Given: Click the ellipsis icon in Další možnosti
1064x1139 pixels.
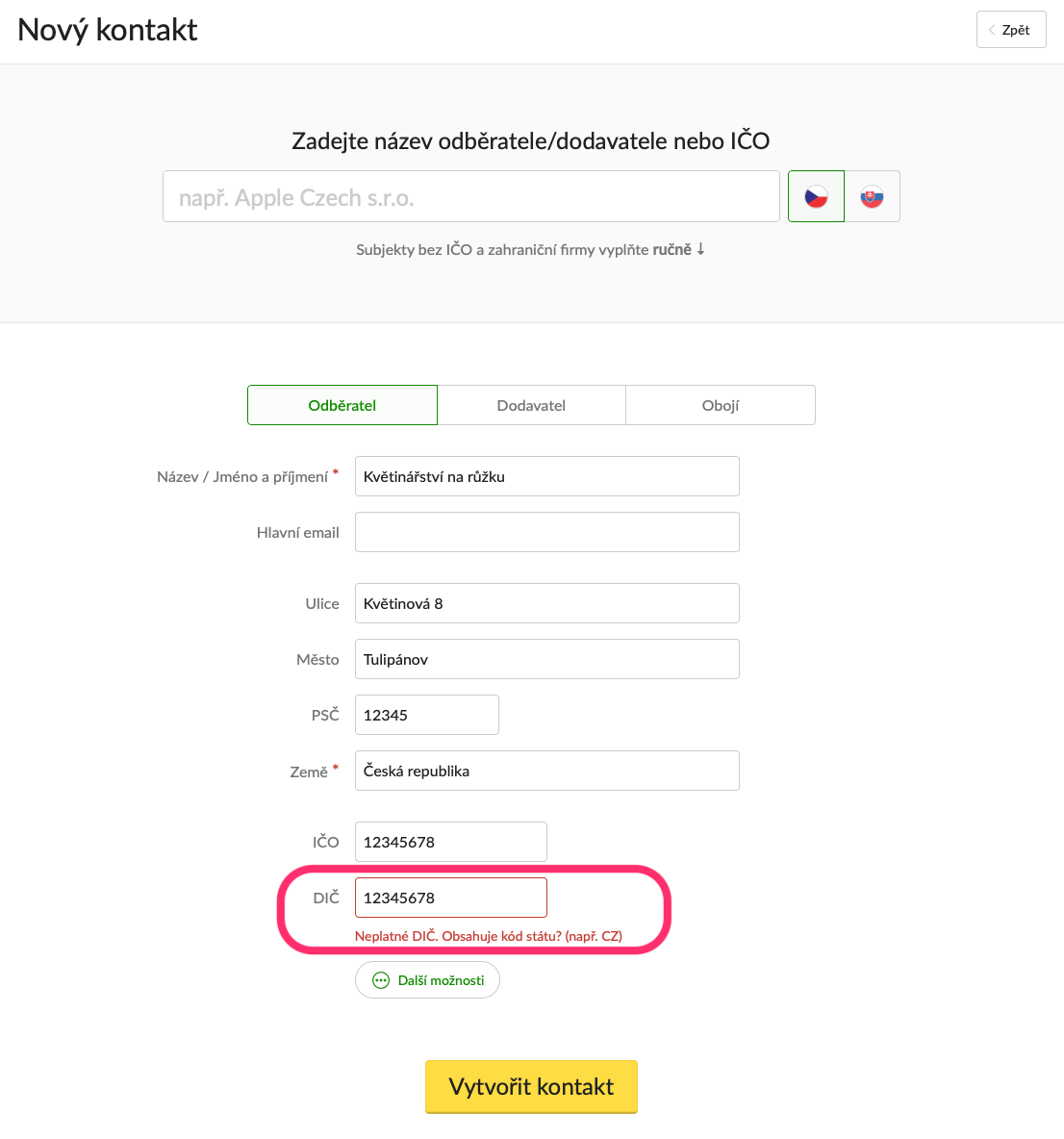Looking at the screenshot, I should (x=381, y=980).
